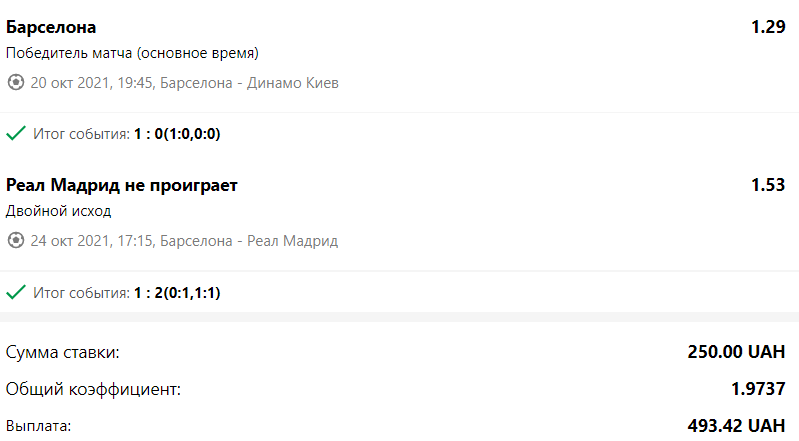Select the total odds value 1.9737
The height and width of the screenshot is (441, 799).
click(x=754, y=389)
